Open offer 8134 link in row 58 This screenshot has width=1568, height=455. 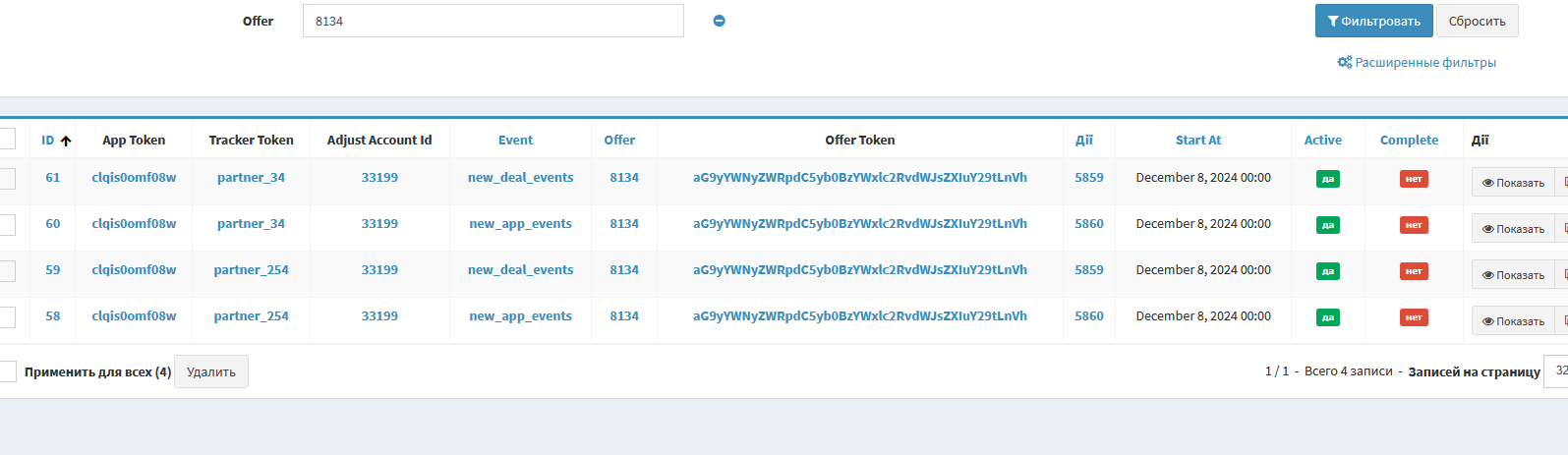(624, 316)
